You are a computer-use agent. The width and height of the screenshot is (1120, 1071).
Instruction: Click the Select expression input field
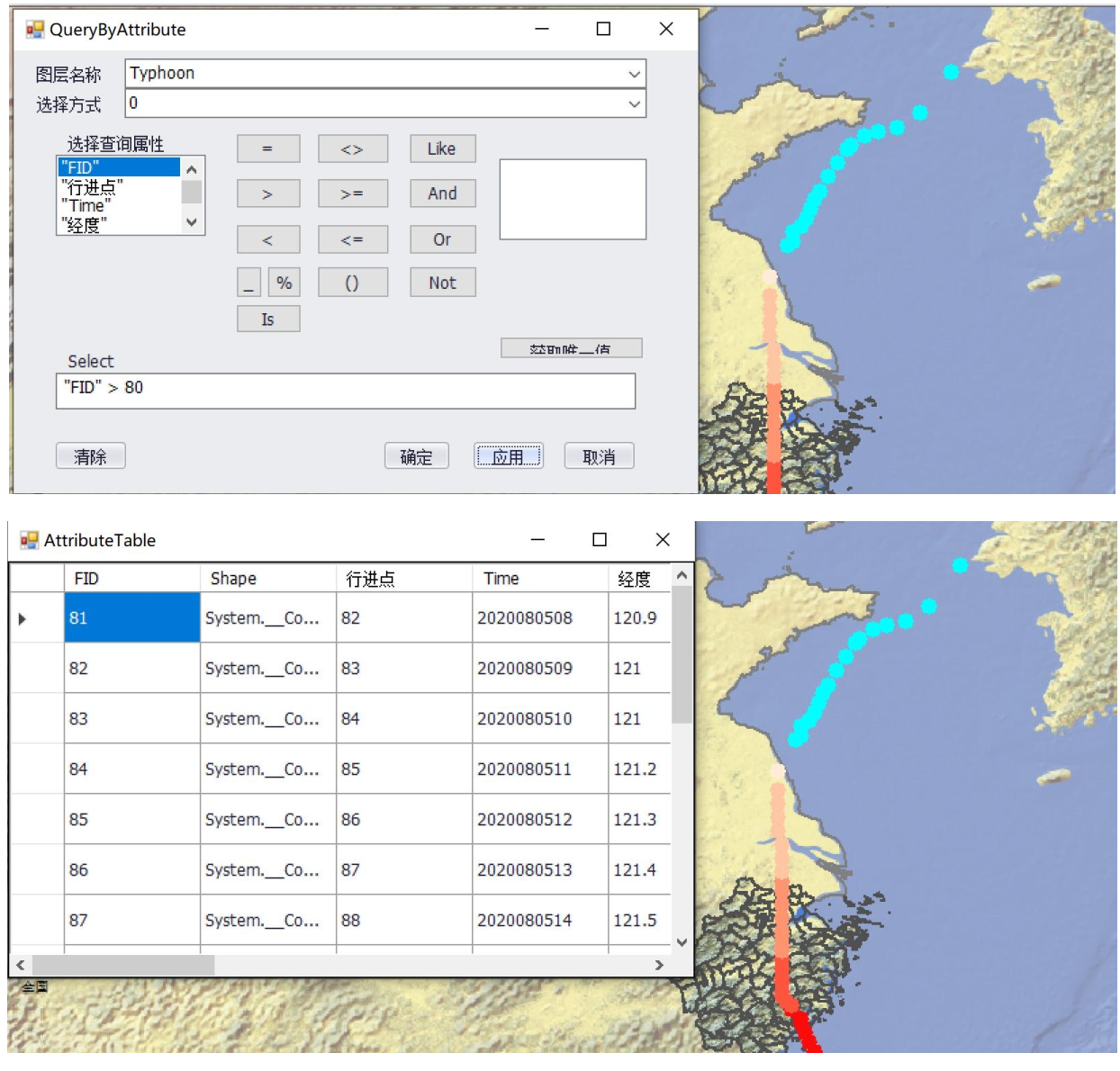pyautogui.click(x=346, y=391)
